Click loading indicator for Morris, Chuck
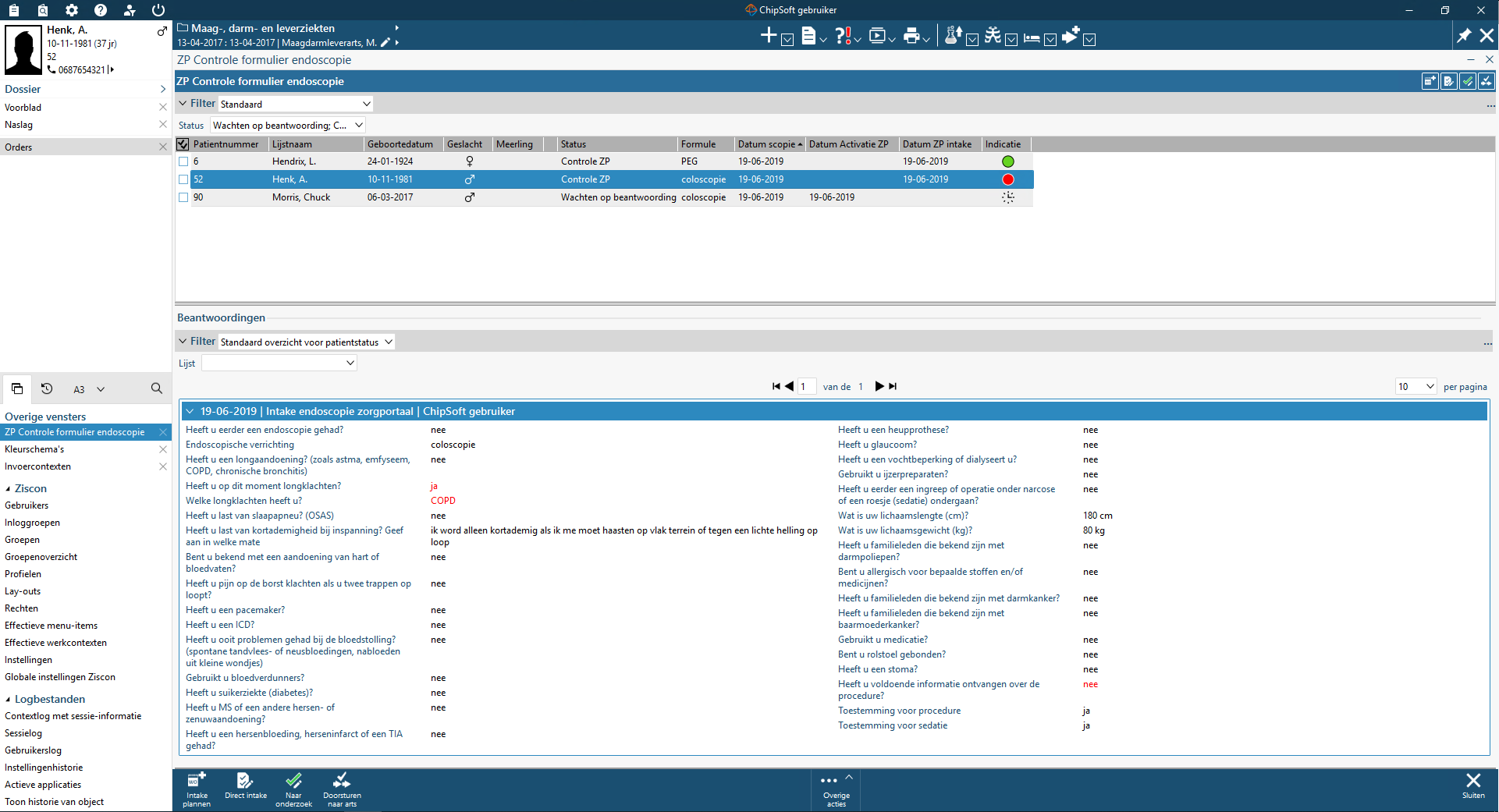1499x812 pixels. [x=1008, y=197]
